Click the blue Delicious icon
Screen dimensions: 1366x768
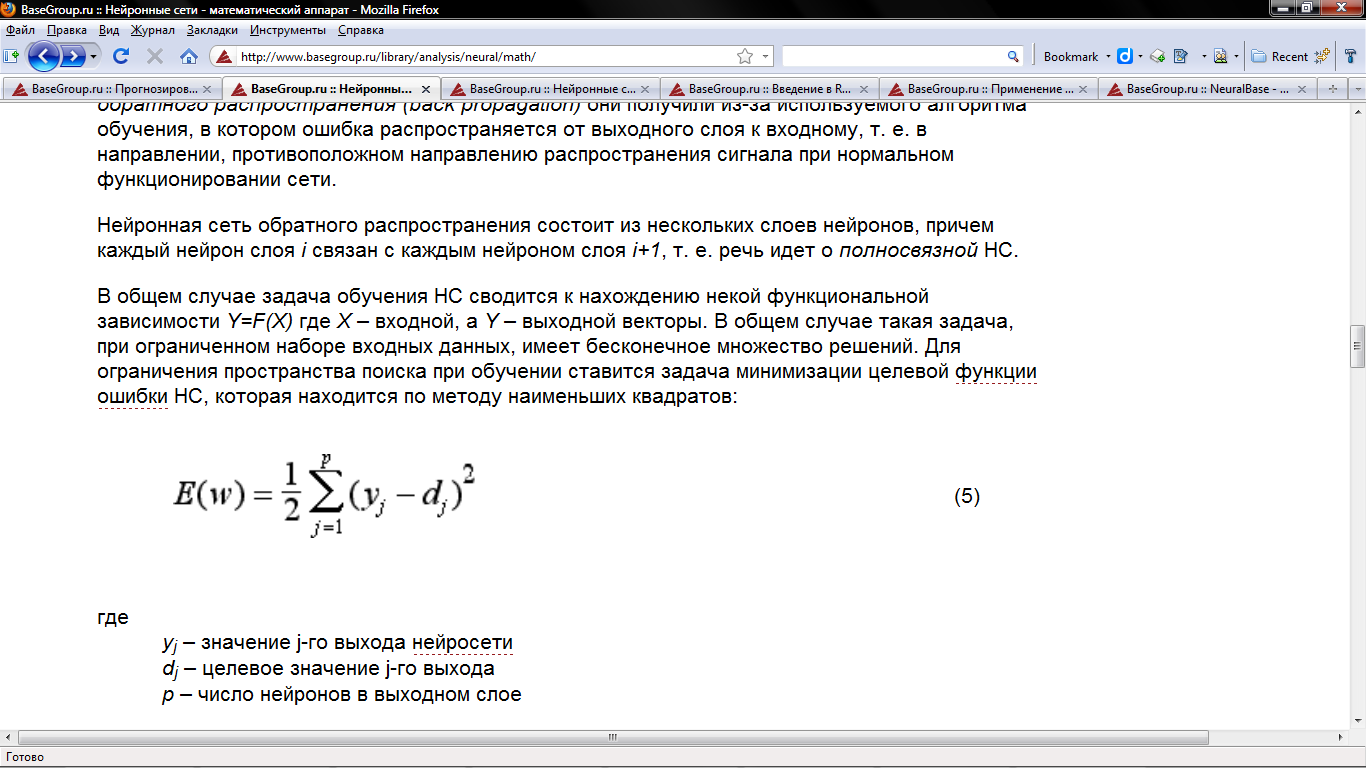pos(1124,57)
